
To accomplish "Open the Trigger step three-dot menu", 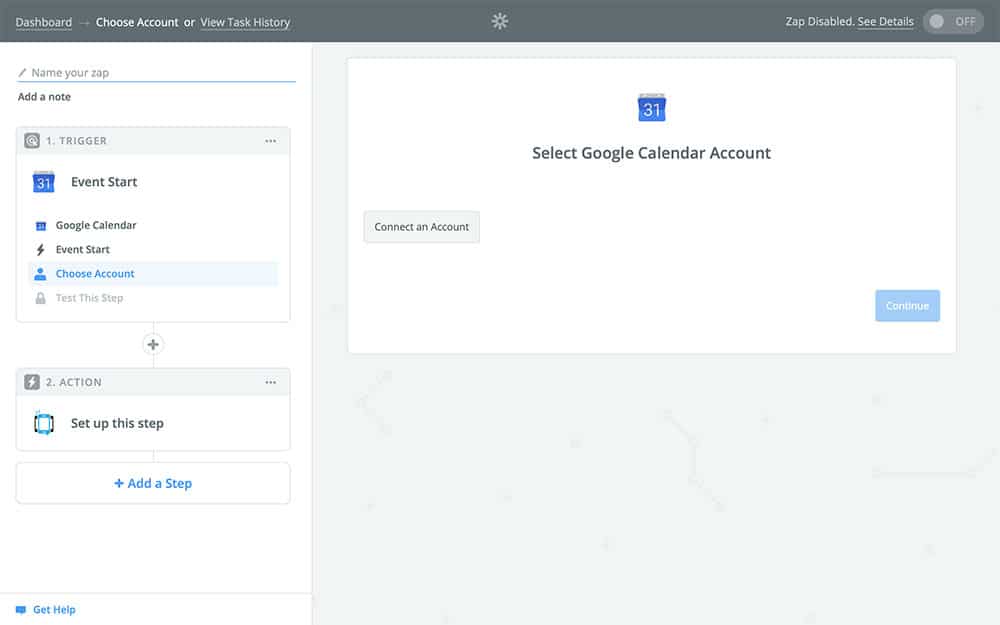I will pyautogui.click(x=270, y=141).
